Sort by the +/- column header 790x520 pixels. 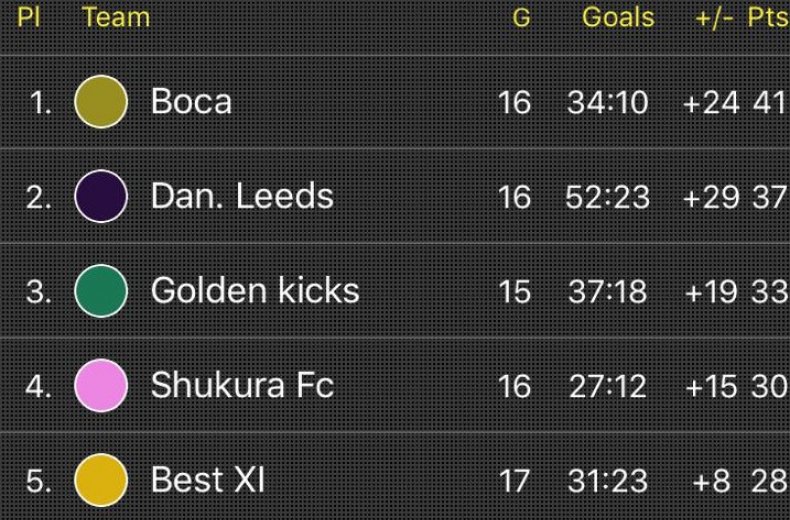click(x=713, y=18)
